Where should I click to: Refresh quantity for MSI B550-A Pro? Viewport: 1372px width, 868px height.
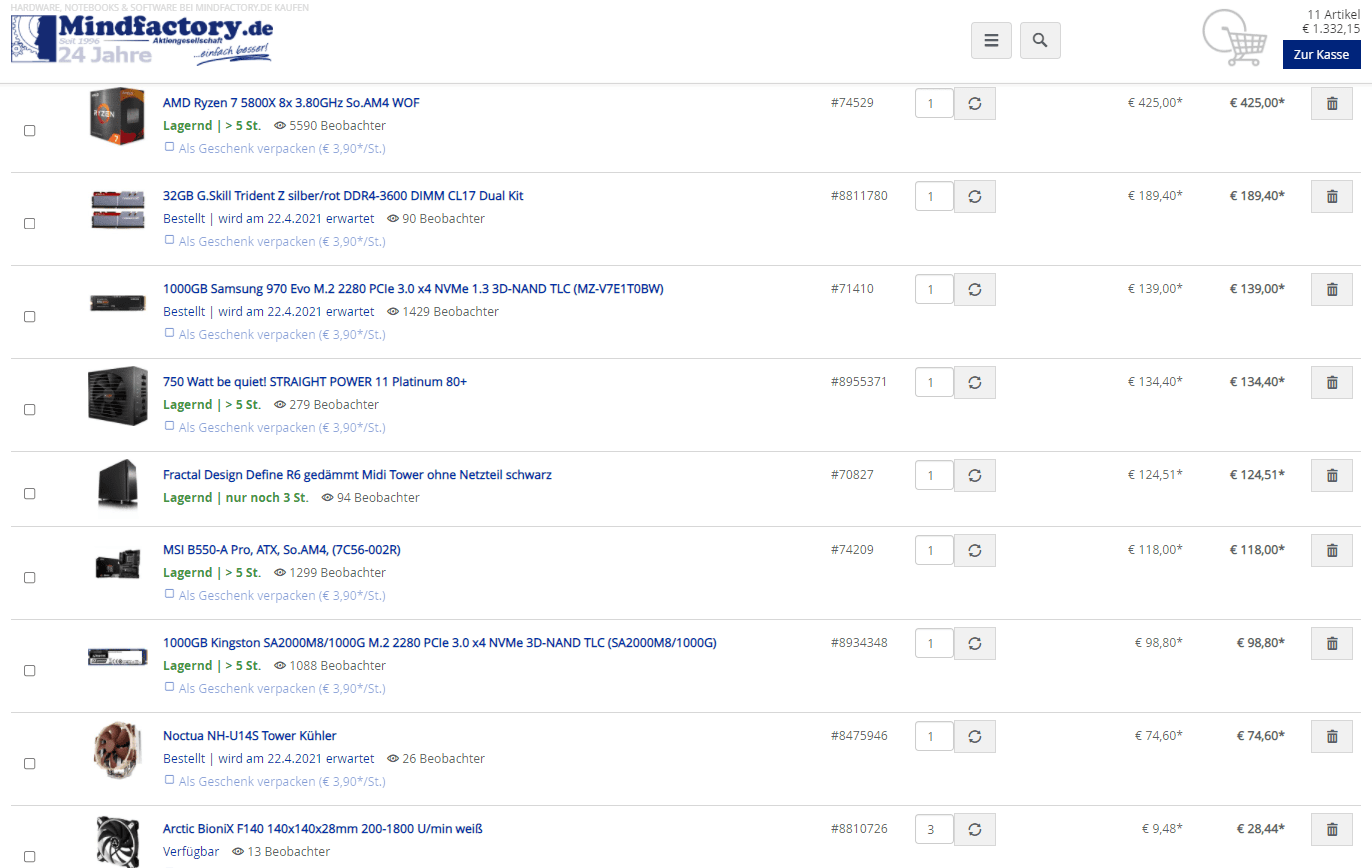(975, 550)
